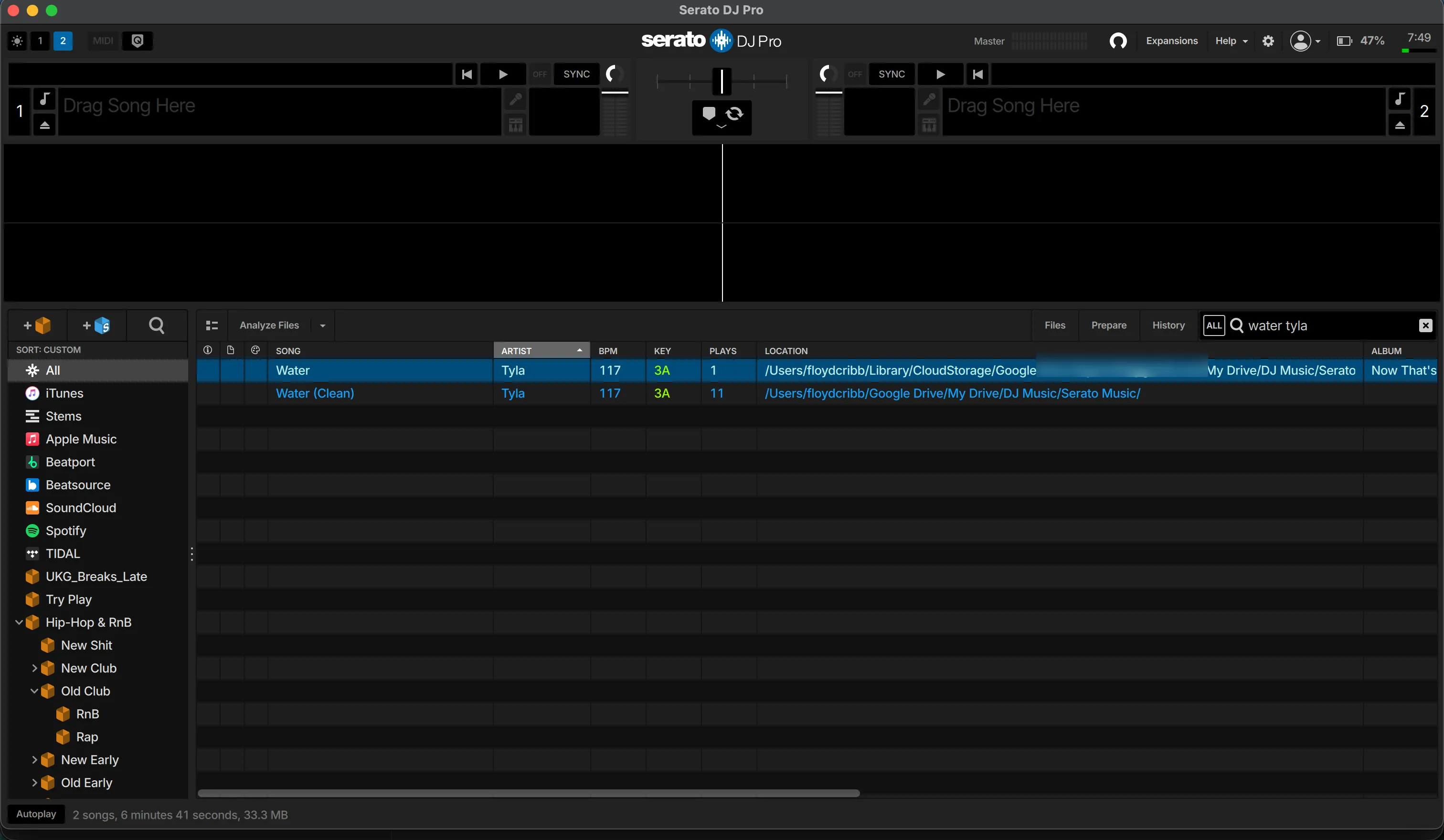Add a new smart crate
The height and width of the screenshot is (840, 1444).
96,325
